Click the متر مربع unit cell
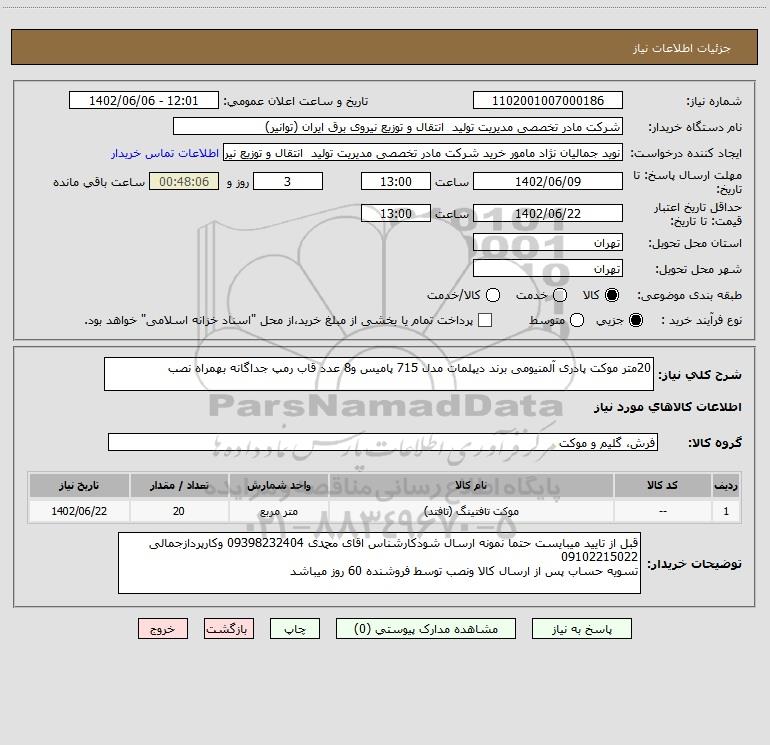This screenshot has width=770, height=745. click(x=278, y=511)
